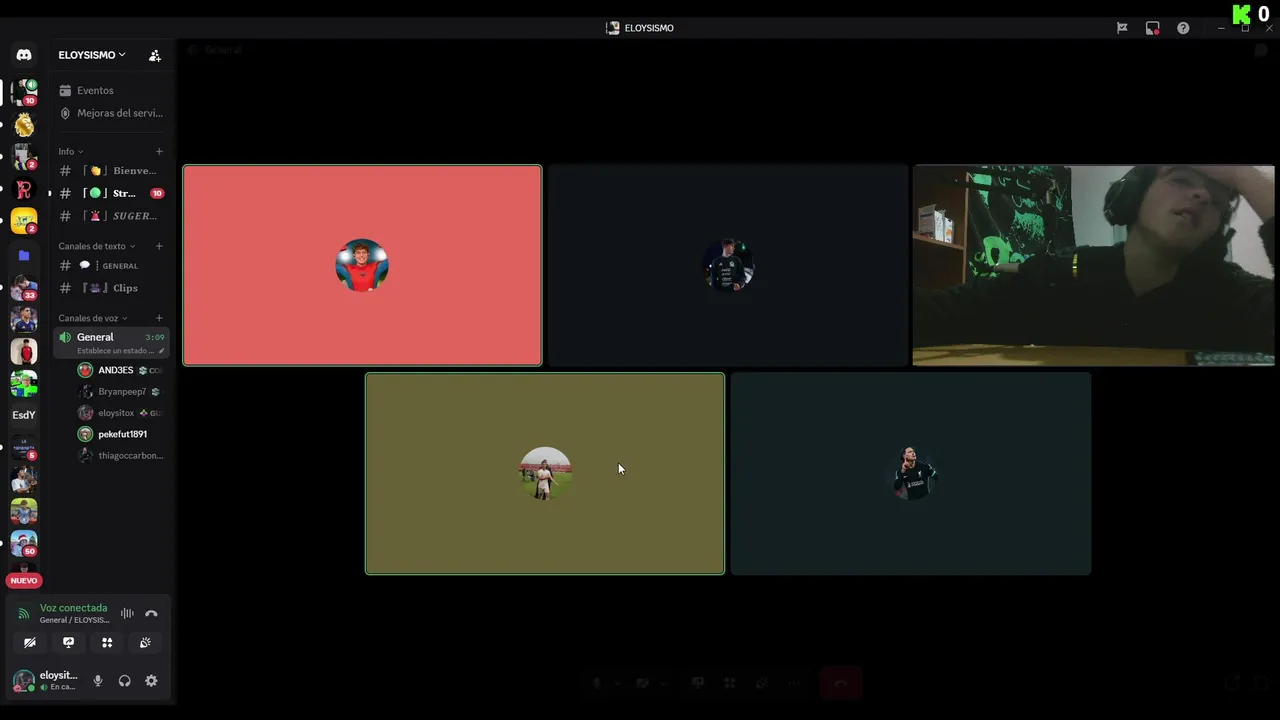This screenshot has height=720, width=1280.
Task: Open the yellow server with 2 badge
Action: click(x=24, y=221)
